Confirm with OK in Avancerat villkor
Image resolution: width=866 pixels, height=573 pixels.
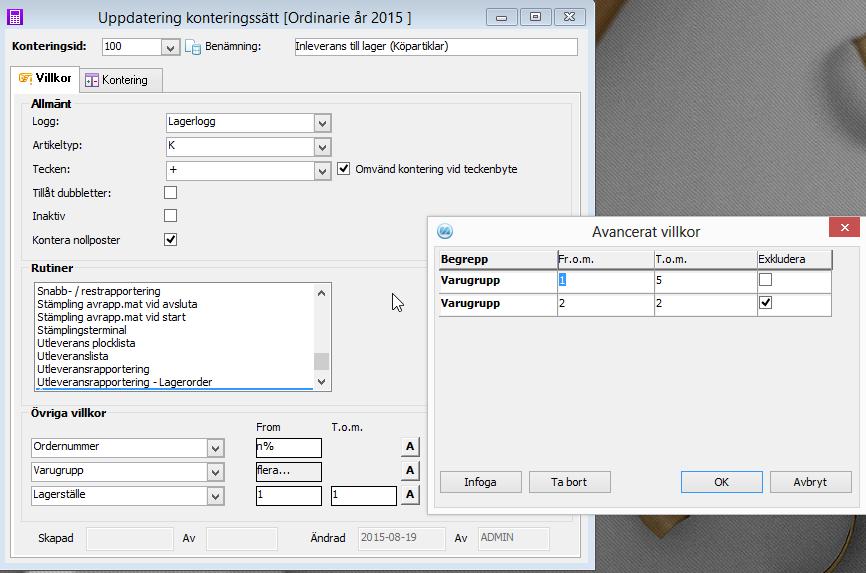pos(721,482)
